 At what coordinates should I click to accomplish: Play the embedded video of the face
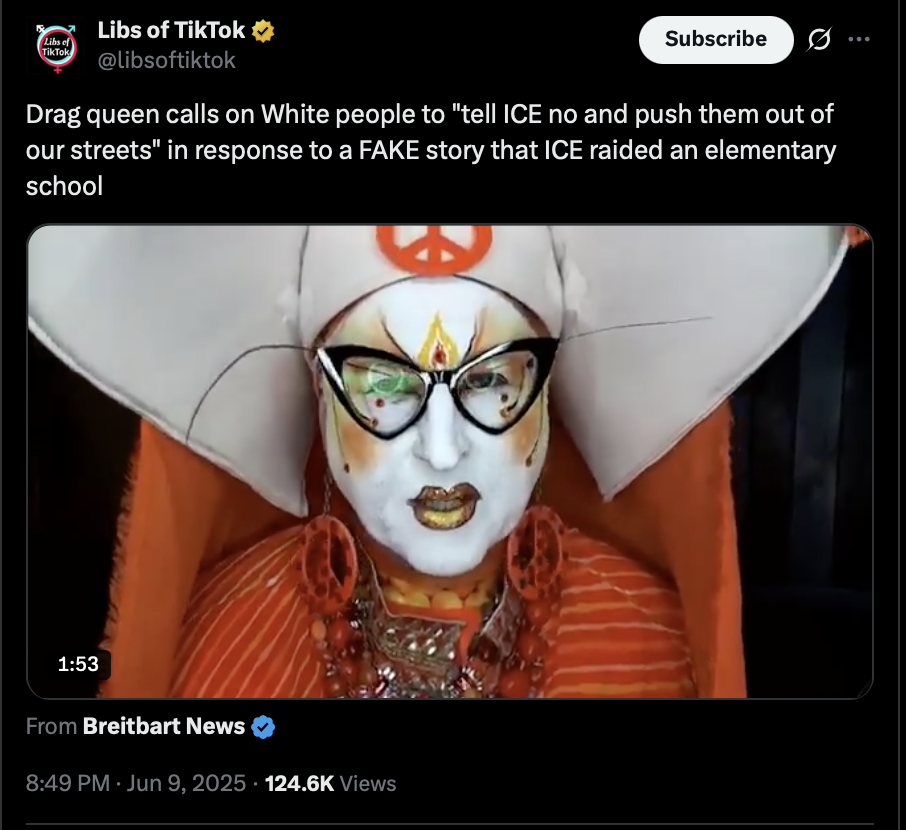tap(450, 461)
